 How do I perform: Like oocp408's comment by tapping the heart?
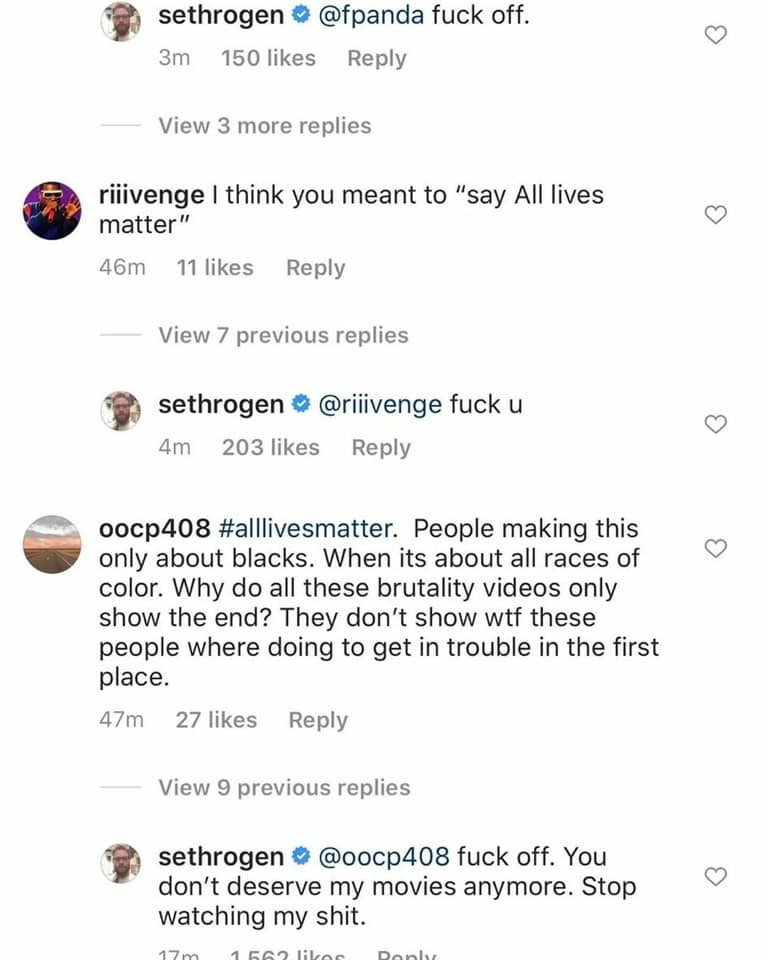pos(716,548)
